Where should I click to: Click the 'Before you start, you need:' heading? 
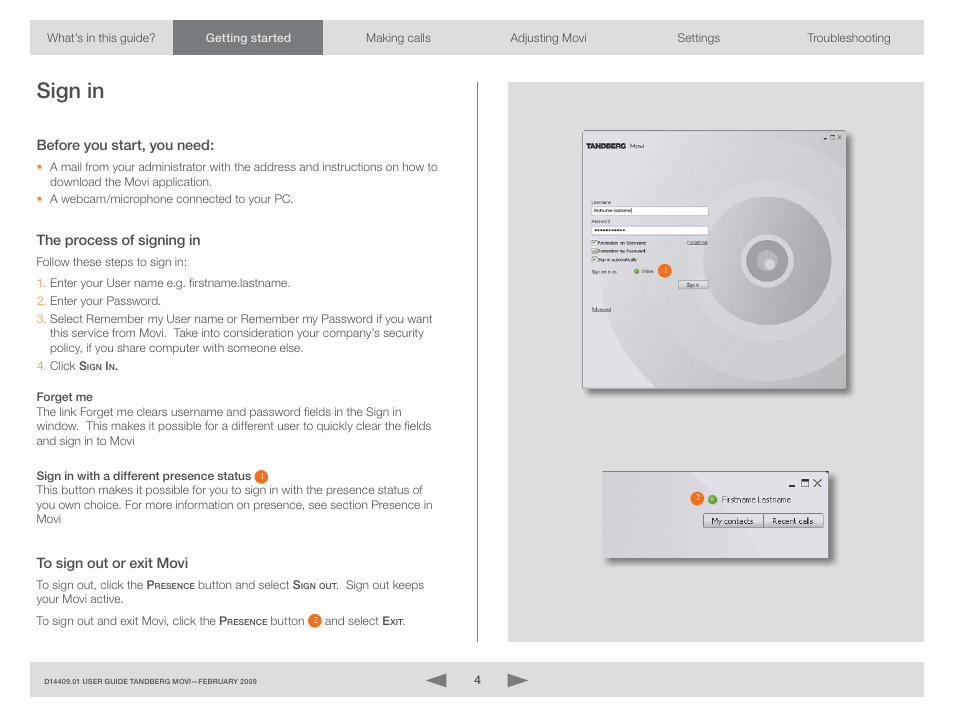(125, 145)
